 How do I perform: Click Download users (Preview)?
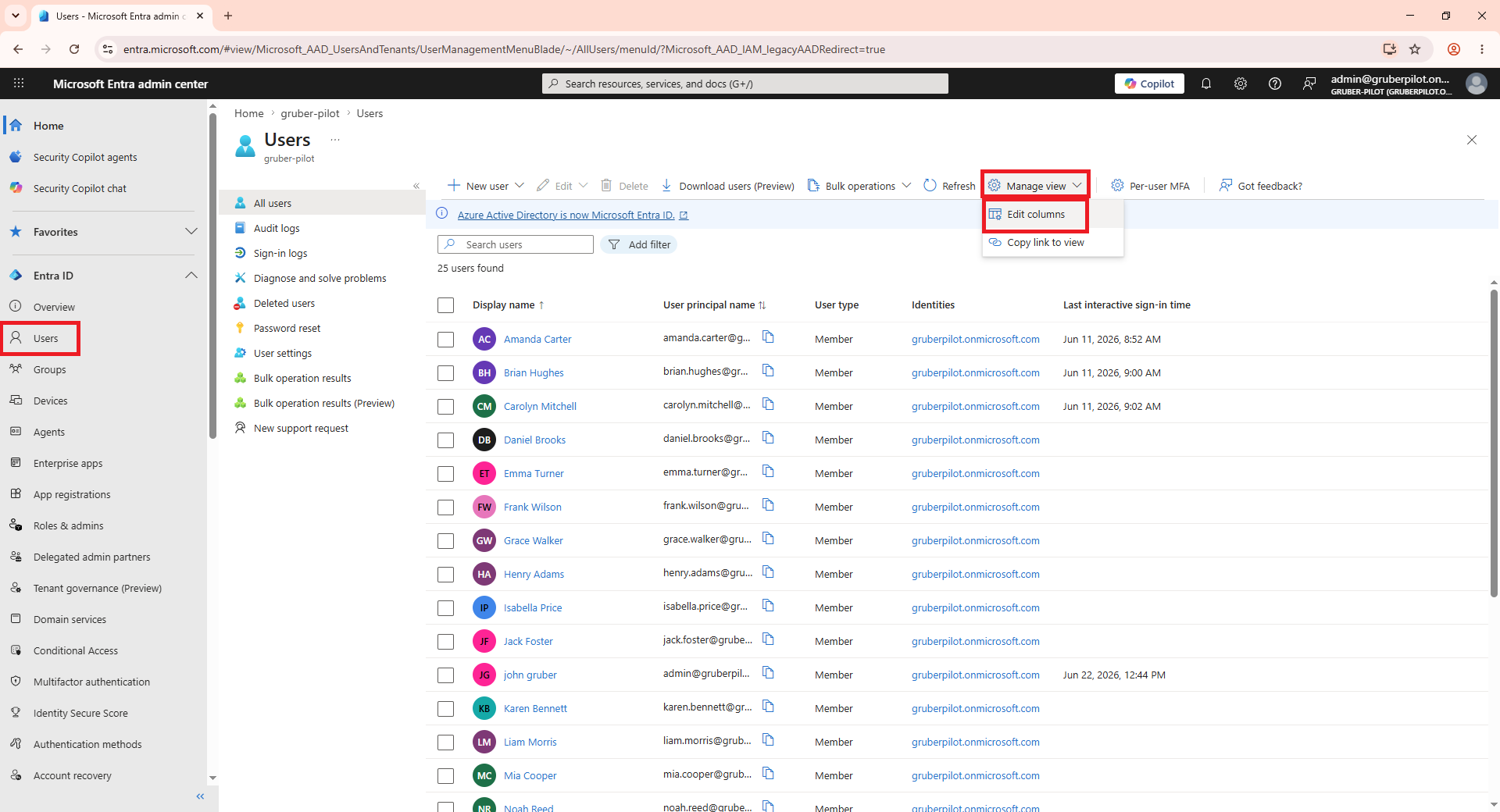(x=727, y=186)
